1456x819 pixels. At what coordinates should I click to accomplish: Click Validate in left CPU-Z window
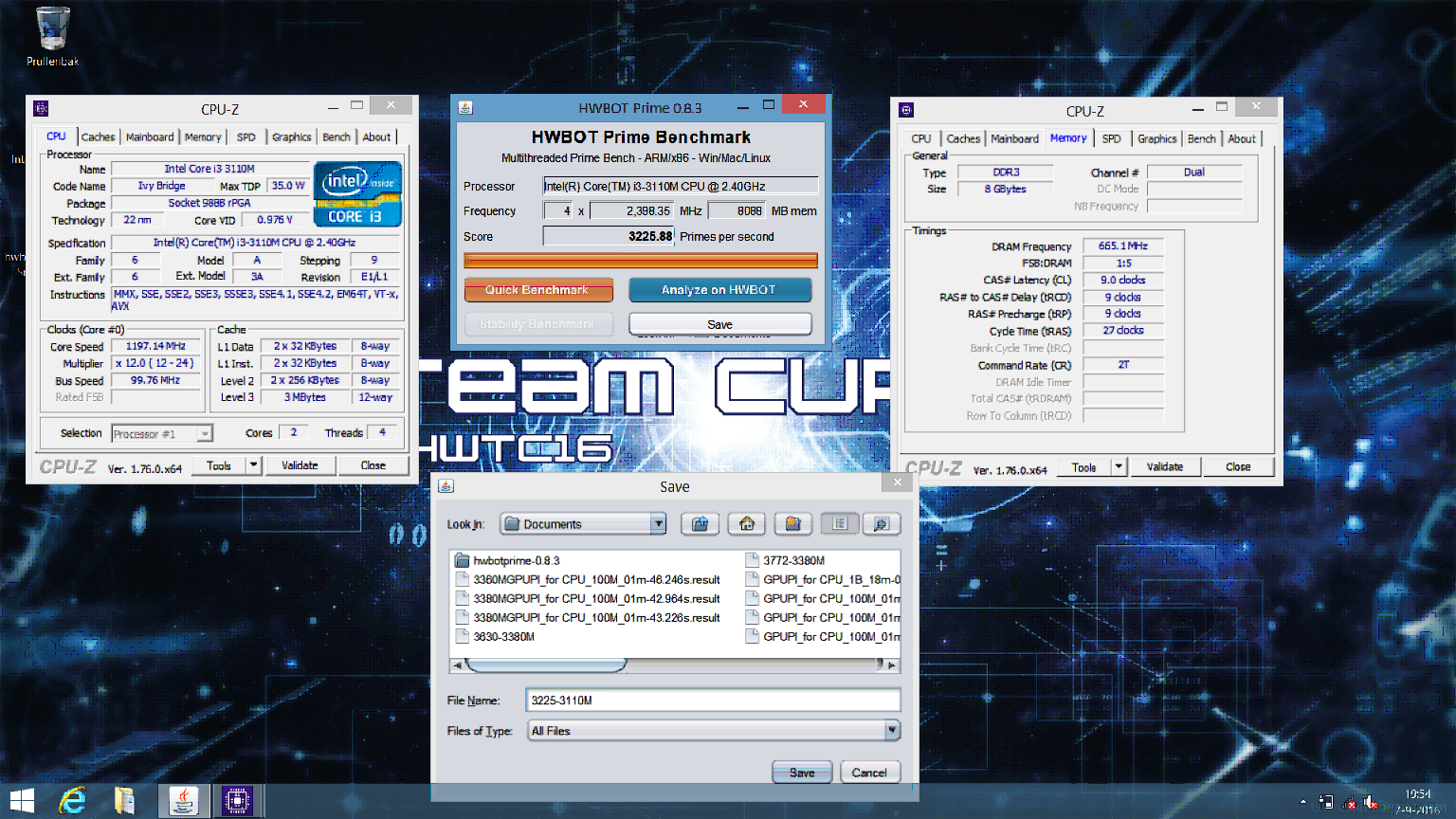point(300,464)
